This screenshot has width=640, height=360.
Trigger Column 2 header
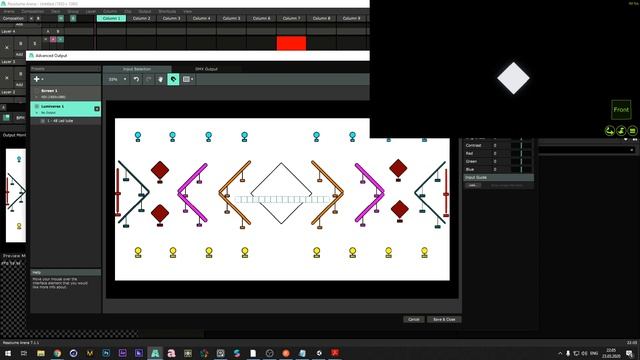[x=141, y=18]
